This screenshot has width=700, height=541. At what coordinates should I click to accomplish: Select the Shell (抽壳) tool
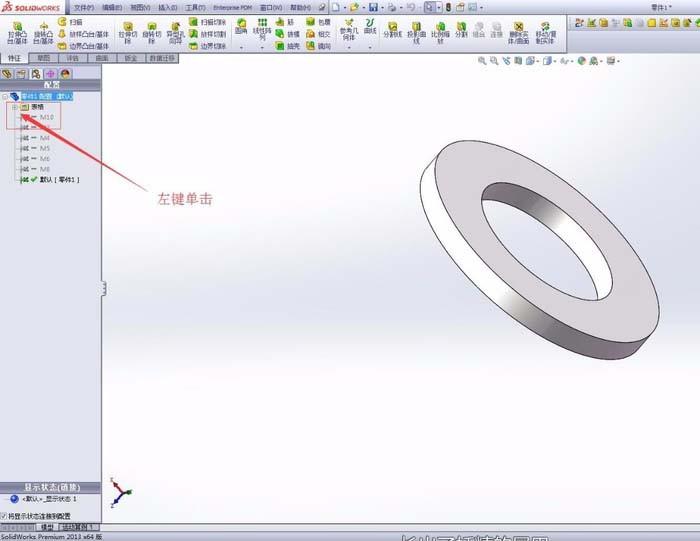[288, 46]
